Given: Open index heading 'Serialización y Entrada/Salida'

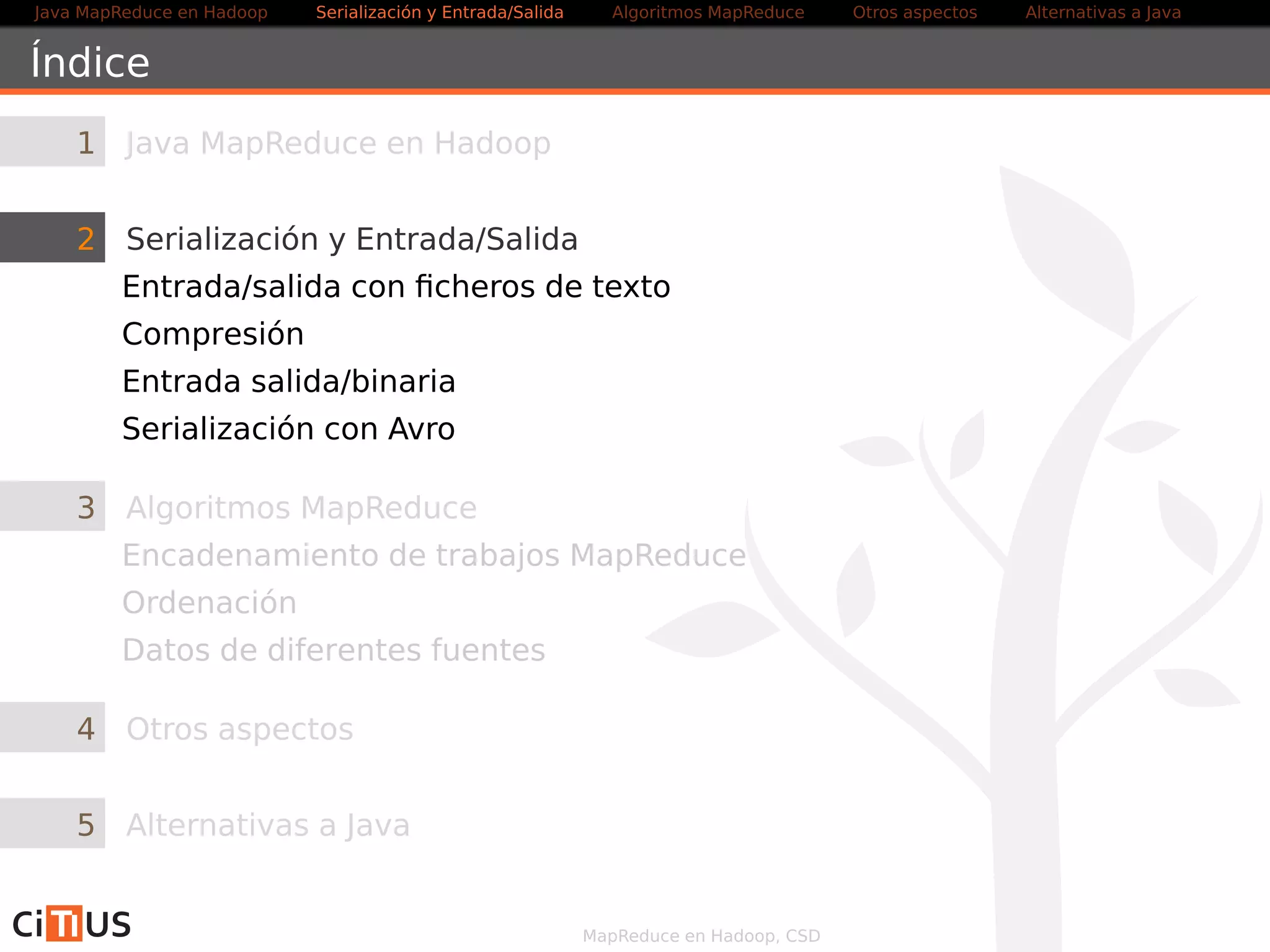Looking at the screenshot, I should click(352, 239).
